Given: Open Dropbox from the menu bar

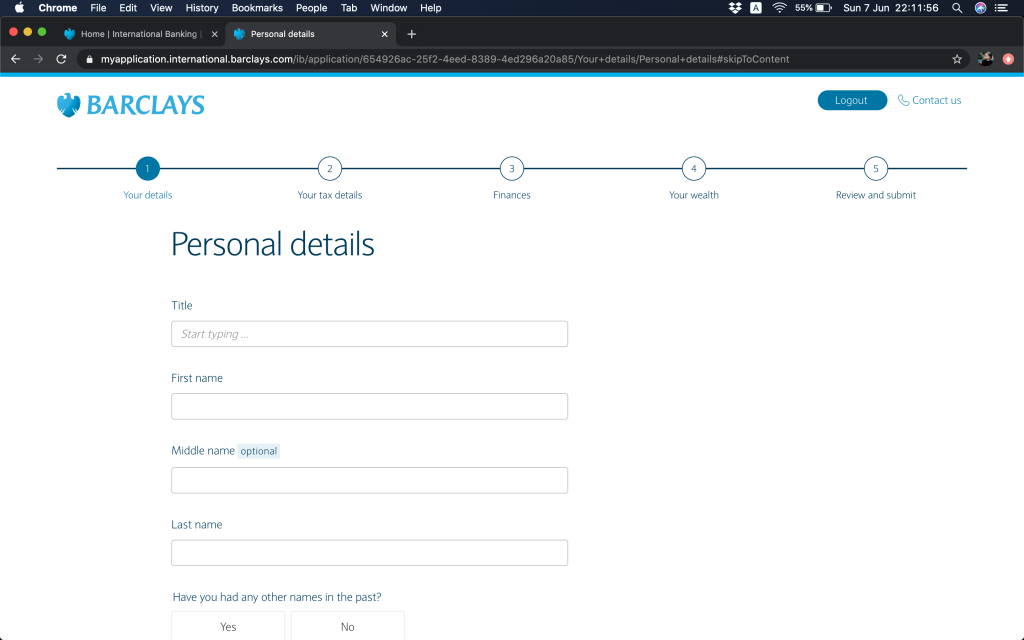Looking at the screenshot, I should coord(735,8).
